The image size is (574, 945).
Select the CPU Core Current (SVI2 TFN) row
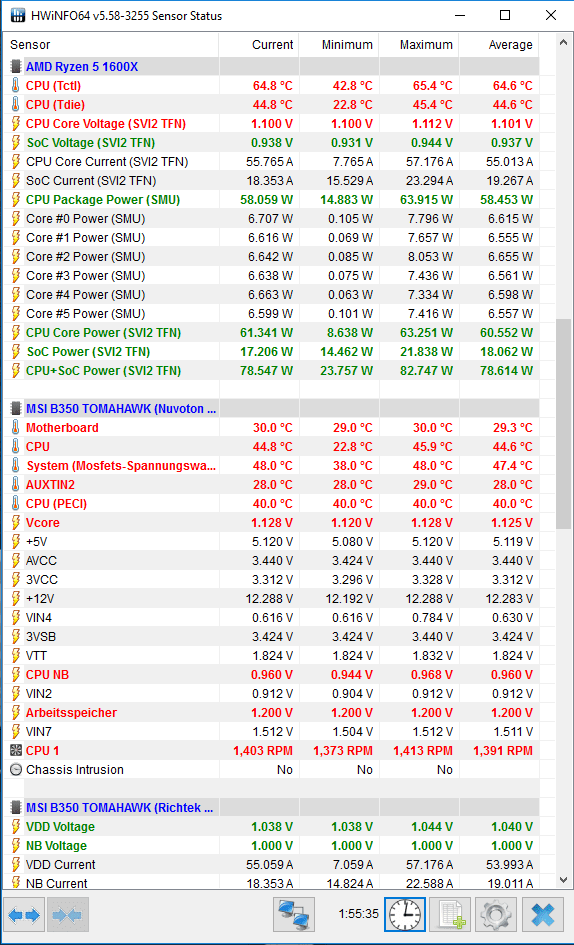click(271, 162)
